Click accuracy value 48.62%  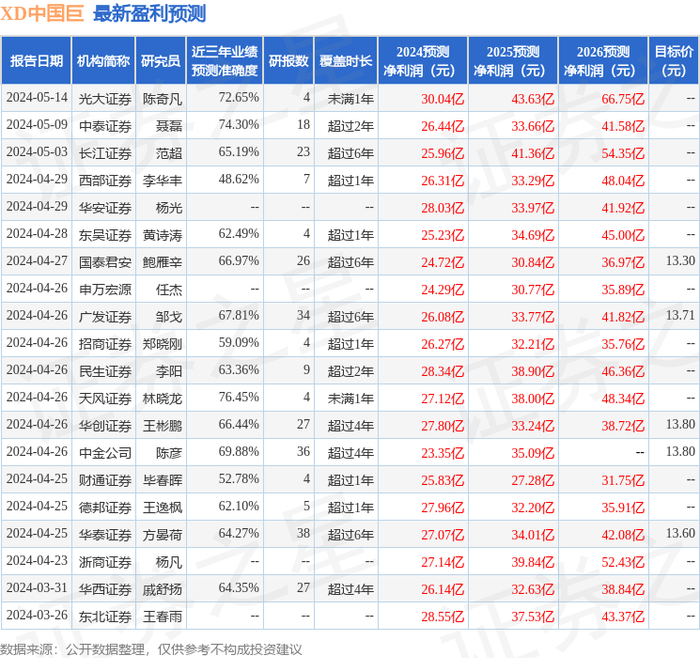pyautogui.click(x=239, y=179)
